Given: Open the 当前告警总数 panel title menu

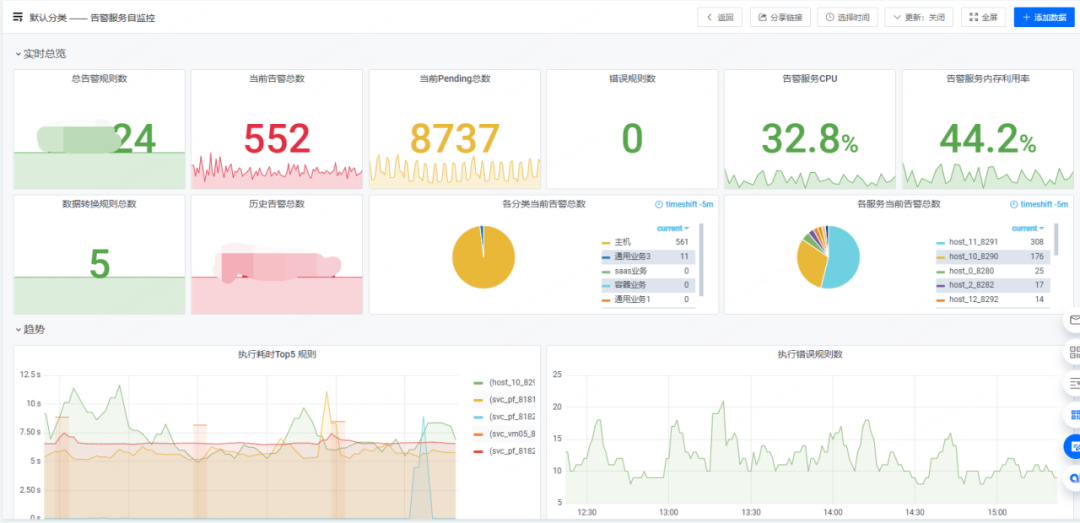Looking at the screenshot, I should tap(277, 79).
